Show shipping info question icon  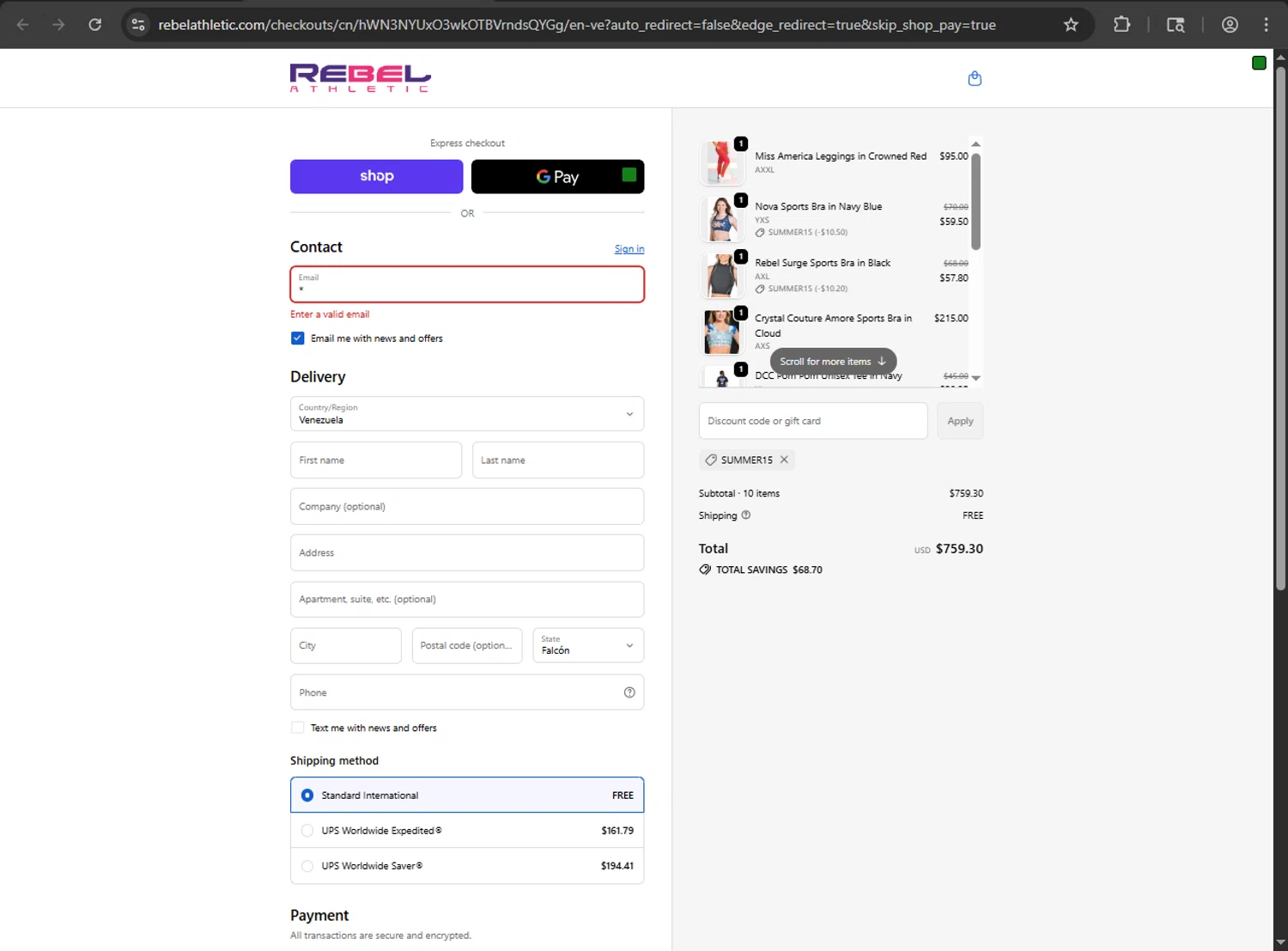[746, 515]
